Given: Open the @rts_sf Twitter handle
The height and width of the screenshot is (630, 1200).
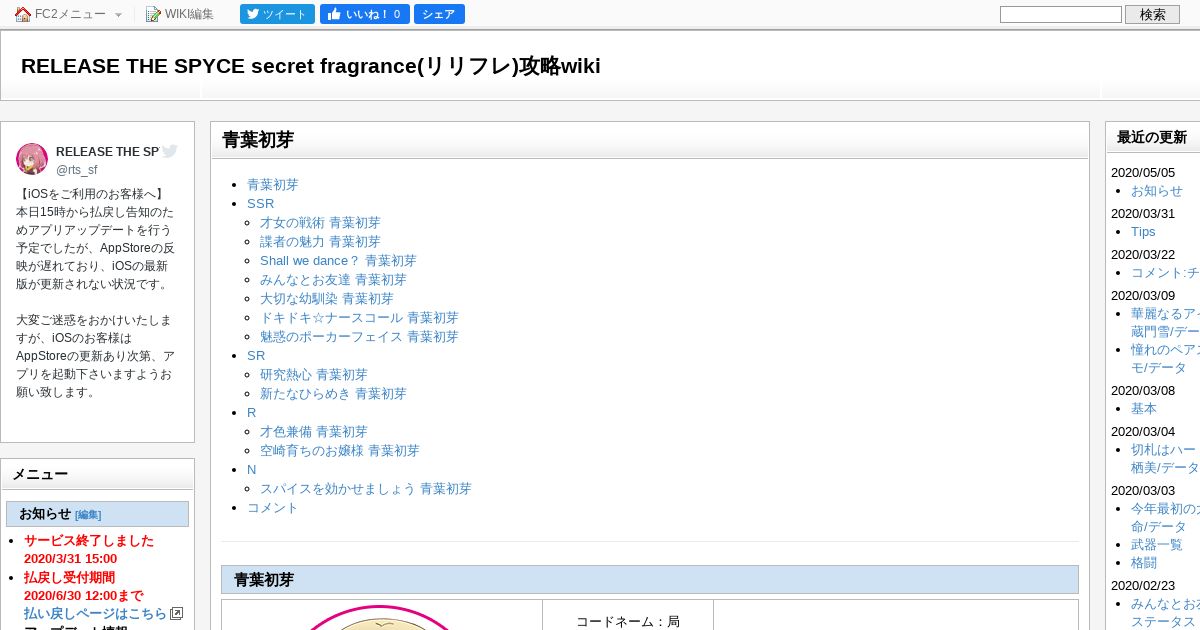Looking at the screenshot, I should coord(77,170).
